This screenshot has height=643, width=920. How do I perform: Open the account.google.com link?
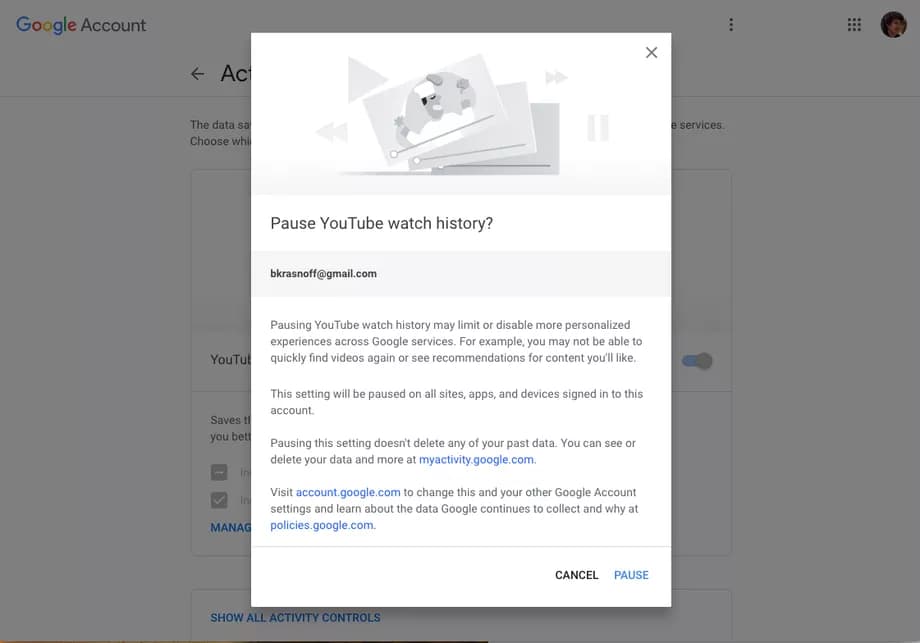(348, 492)
